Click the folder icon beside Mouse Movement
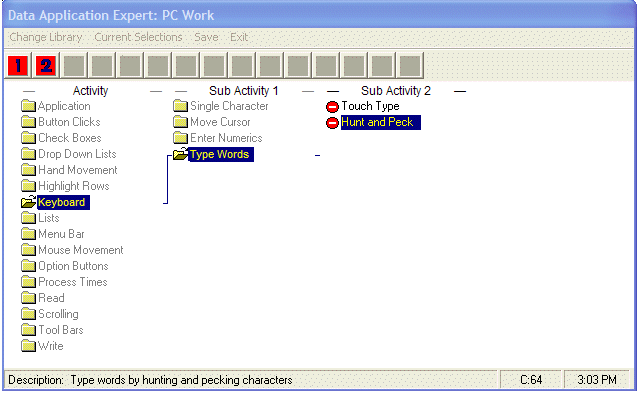637x393 pixels. 28,250
